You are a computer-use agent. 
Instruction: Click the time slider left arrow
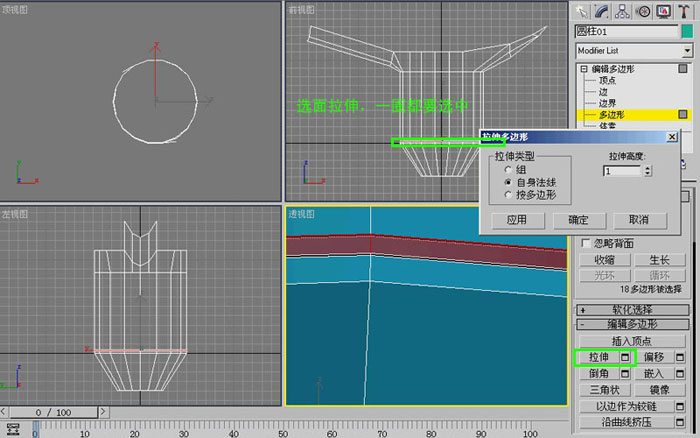coord(4,412)
